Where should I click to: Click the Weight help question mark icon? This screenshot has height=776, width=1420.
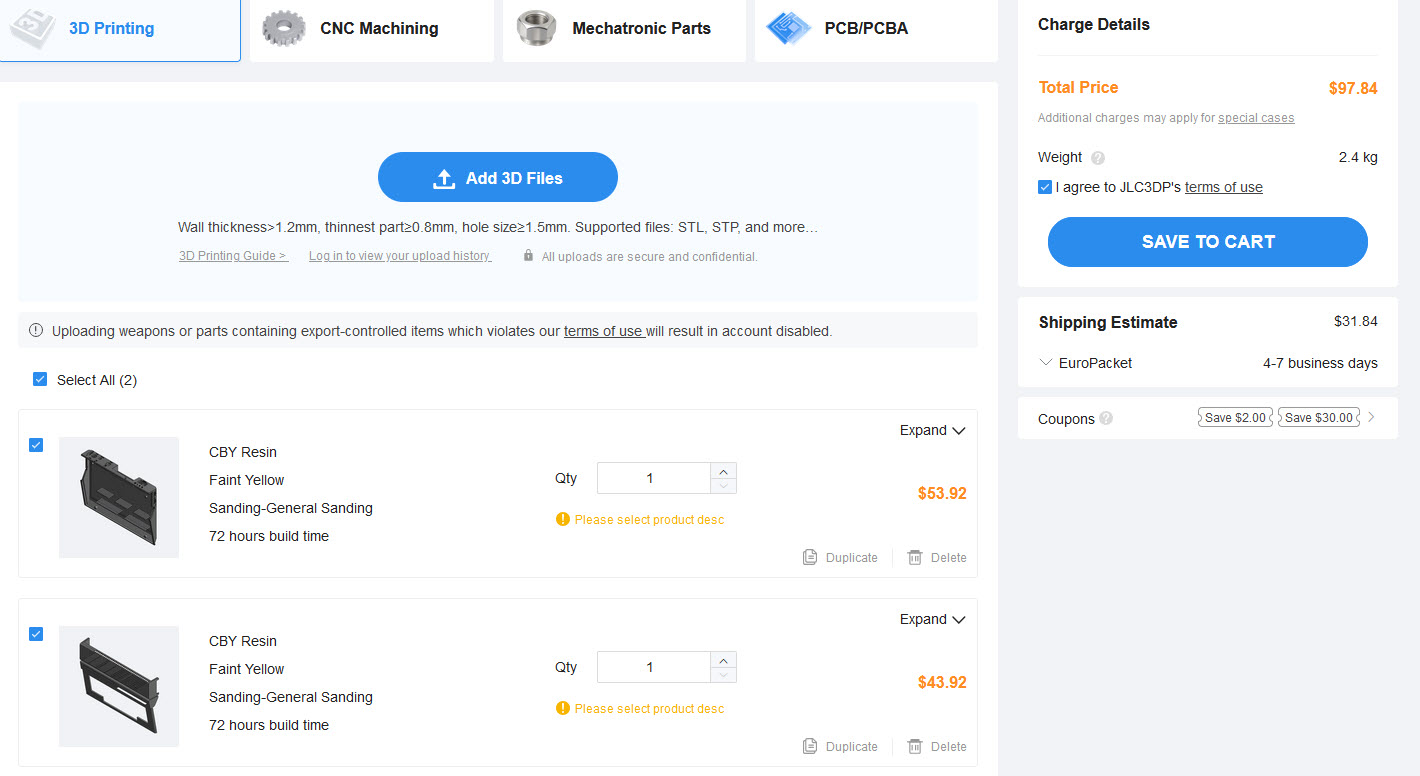tap(1098, 158)
